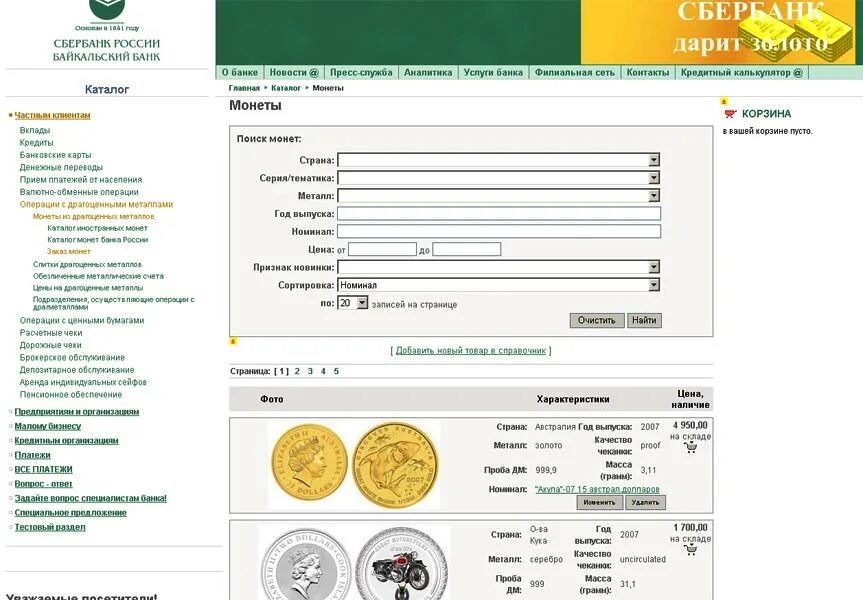This screenshot has width=863, height=600.
Task: Open Вопрос - ответ in the sidebar
Action: click(x=43, y=484)
